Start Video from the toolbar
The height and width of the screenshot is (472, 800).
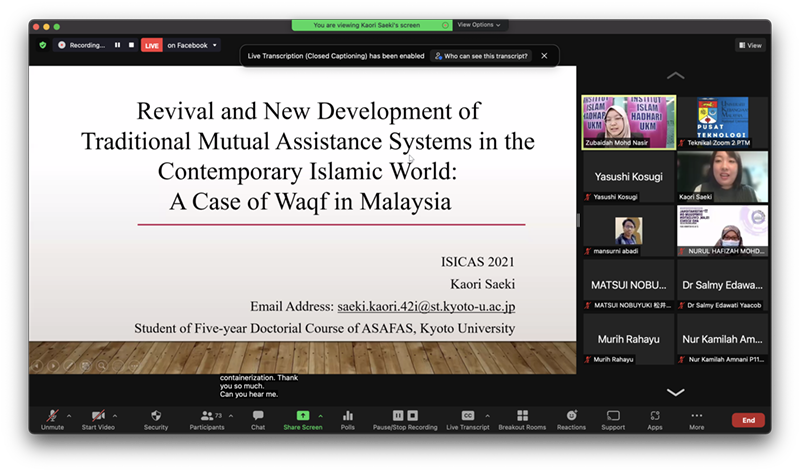click(97, 418)
